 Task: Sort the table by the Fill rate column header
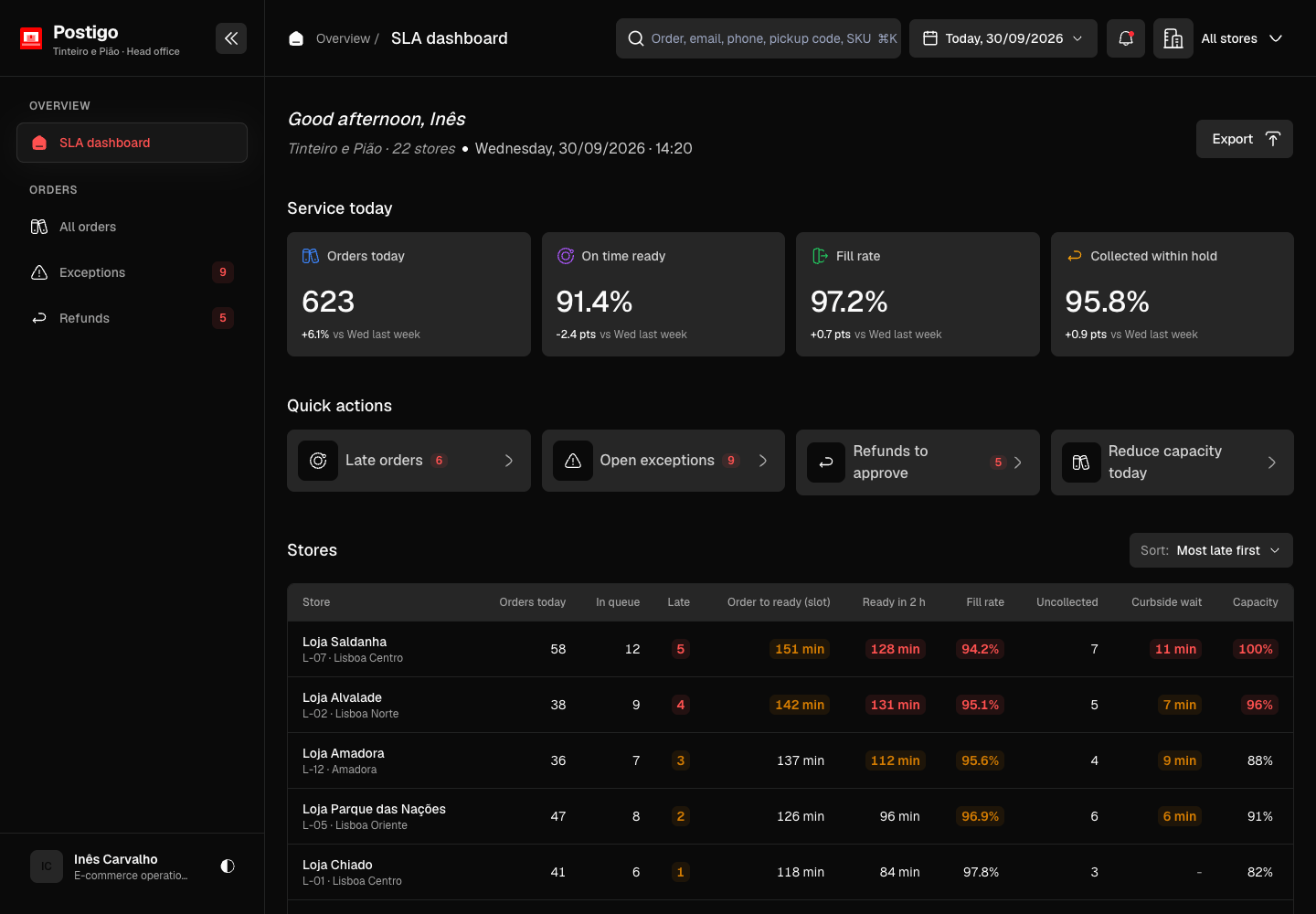coord(985,602)
